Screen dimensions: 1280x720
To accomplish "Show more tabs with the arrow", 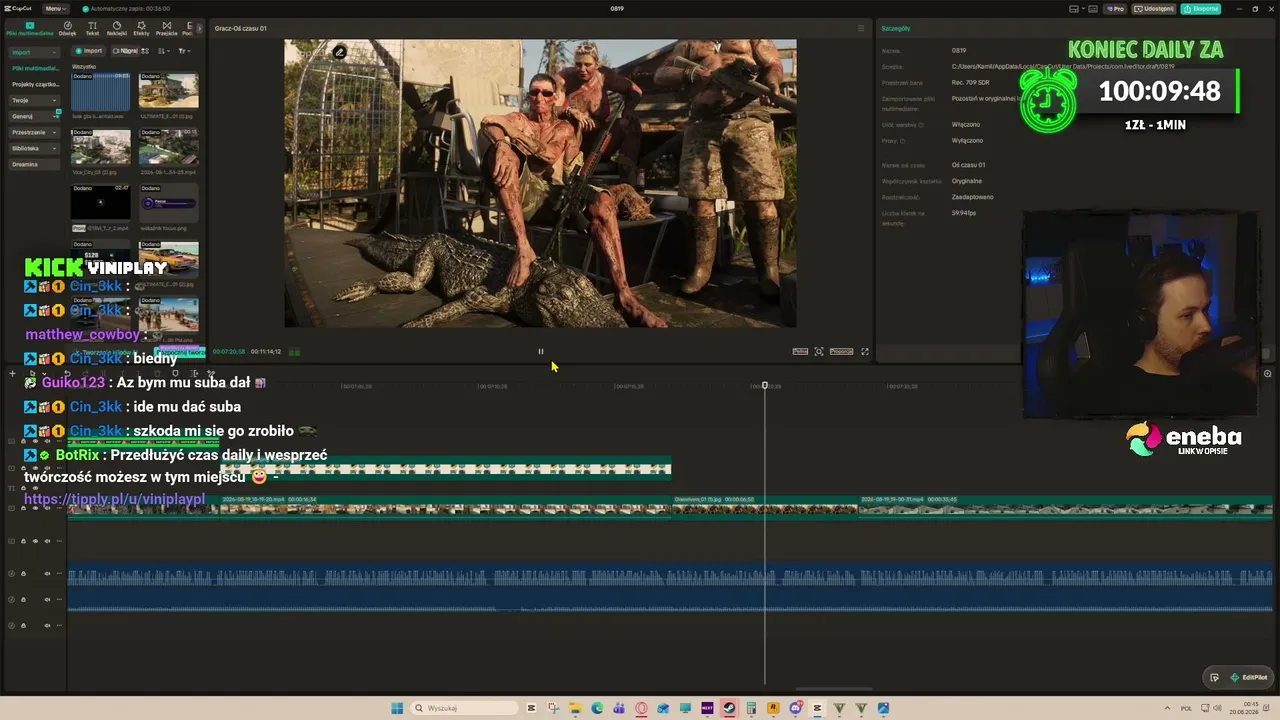I will pos(197,28).
